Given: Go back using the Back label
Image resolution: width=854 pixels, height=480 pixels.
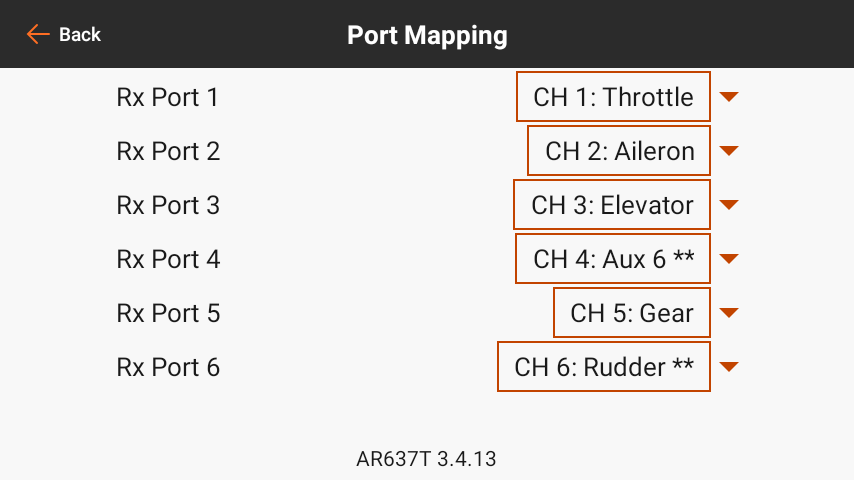Looking at the screenshot, I should pyautogui.click(x=80, y=35).
